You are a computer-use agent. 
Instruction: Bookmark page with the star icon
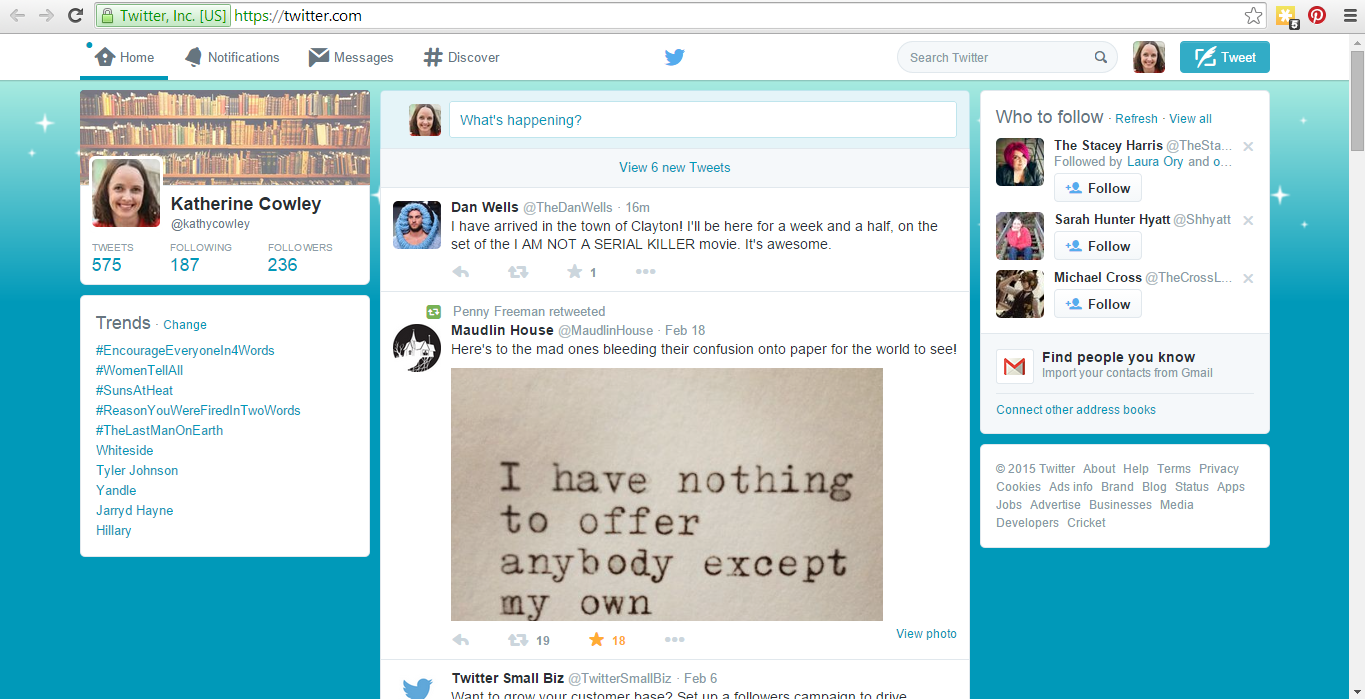(x=1253, y=15)
